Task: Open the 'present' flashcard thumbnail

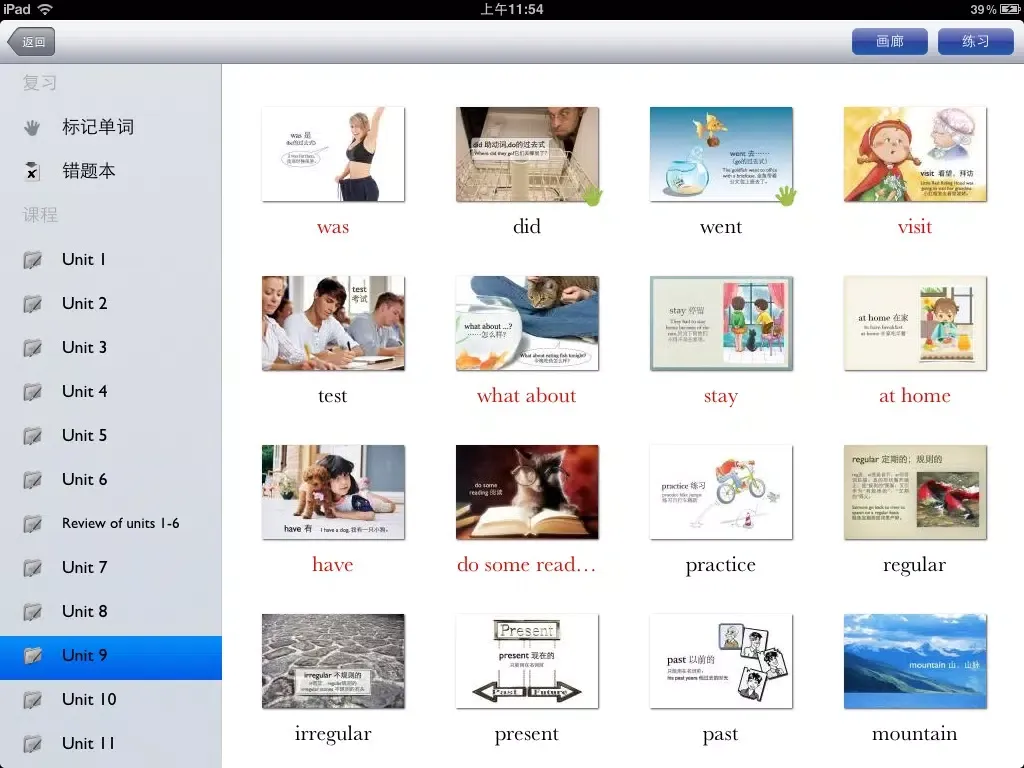Action: coord(527,662)
